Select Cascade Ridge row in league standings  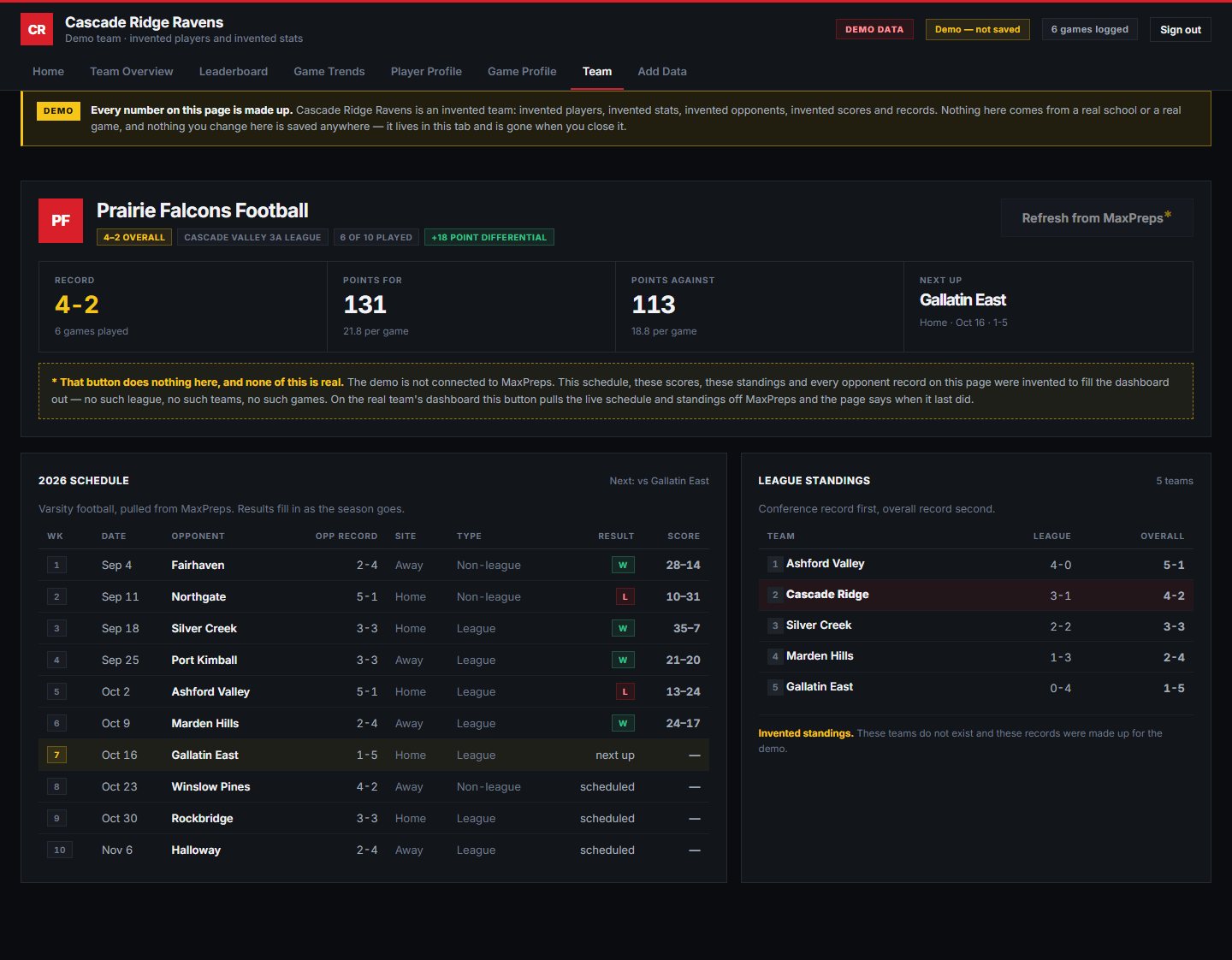(x=975, y=595)
